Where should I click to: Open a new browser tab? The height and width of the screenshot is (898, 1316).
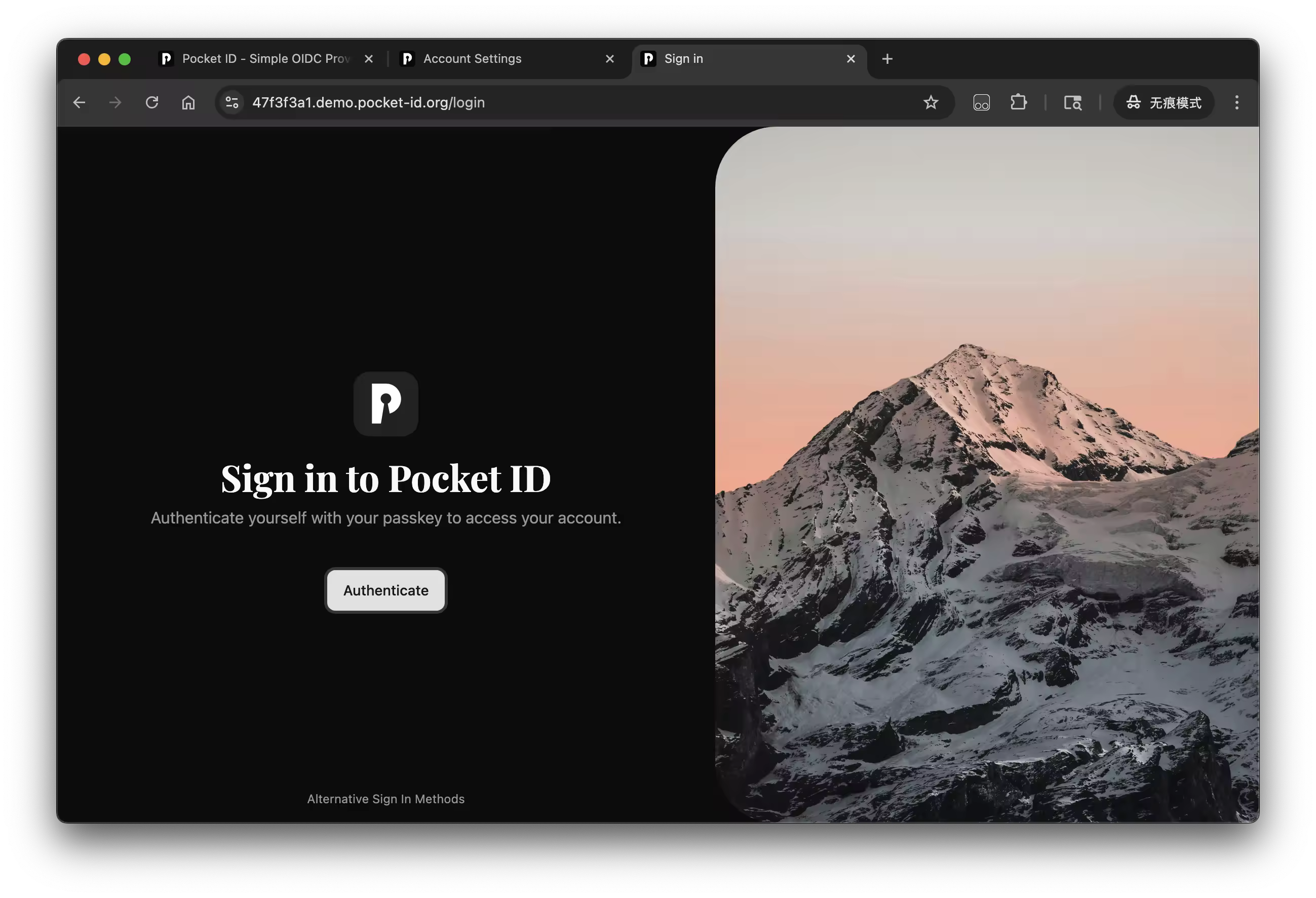click(x=887, y=59)
